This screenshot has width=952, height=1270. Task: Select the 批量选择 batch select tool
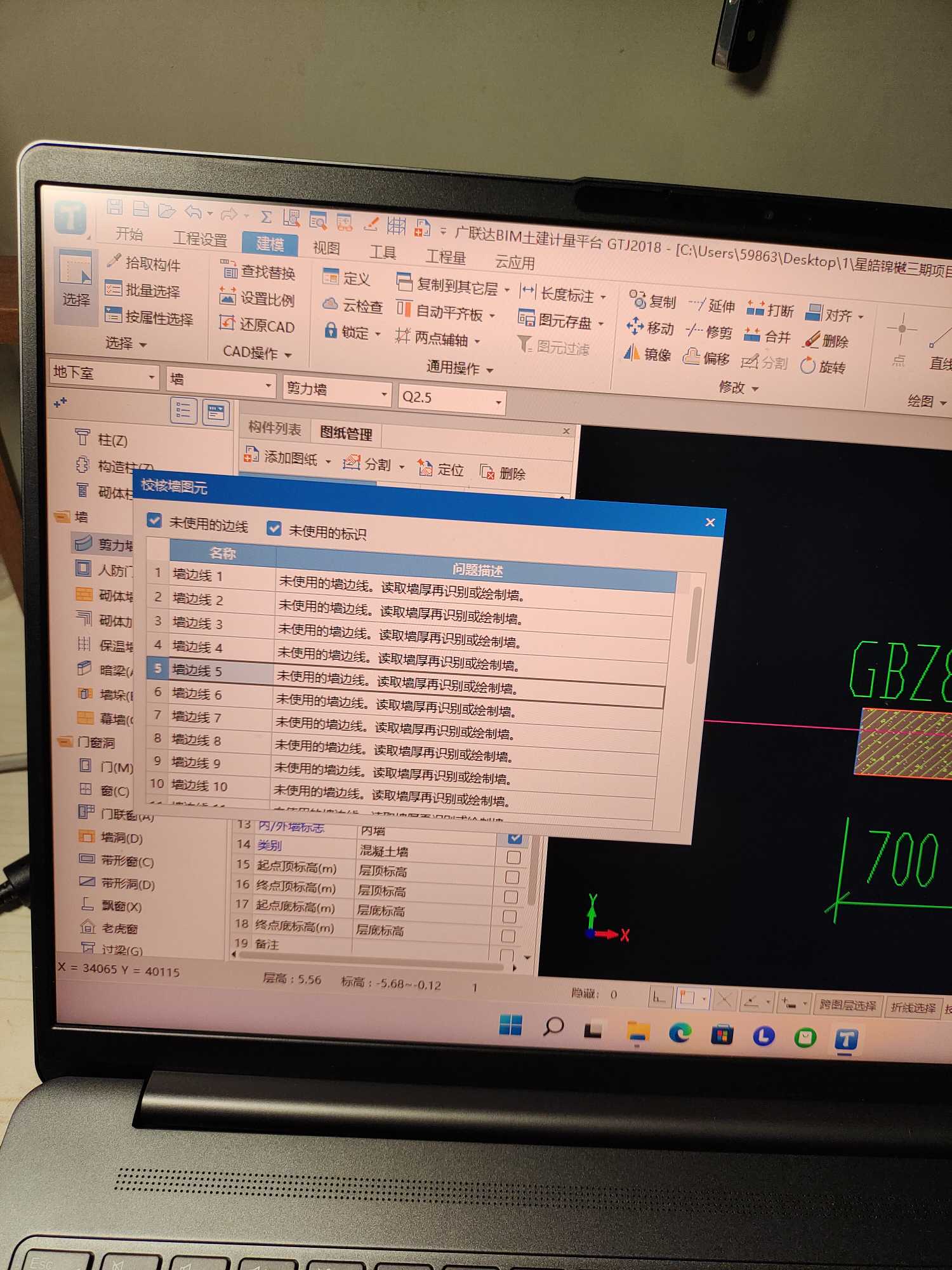tap(143, 290)
